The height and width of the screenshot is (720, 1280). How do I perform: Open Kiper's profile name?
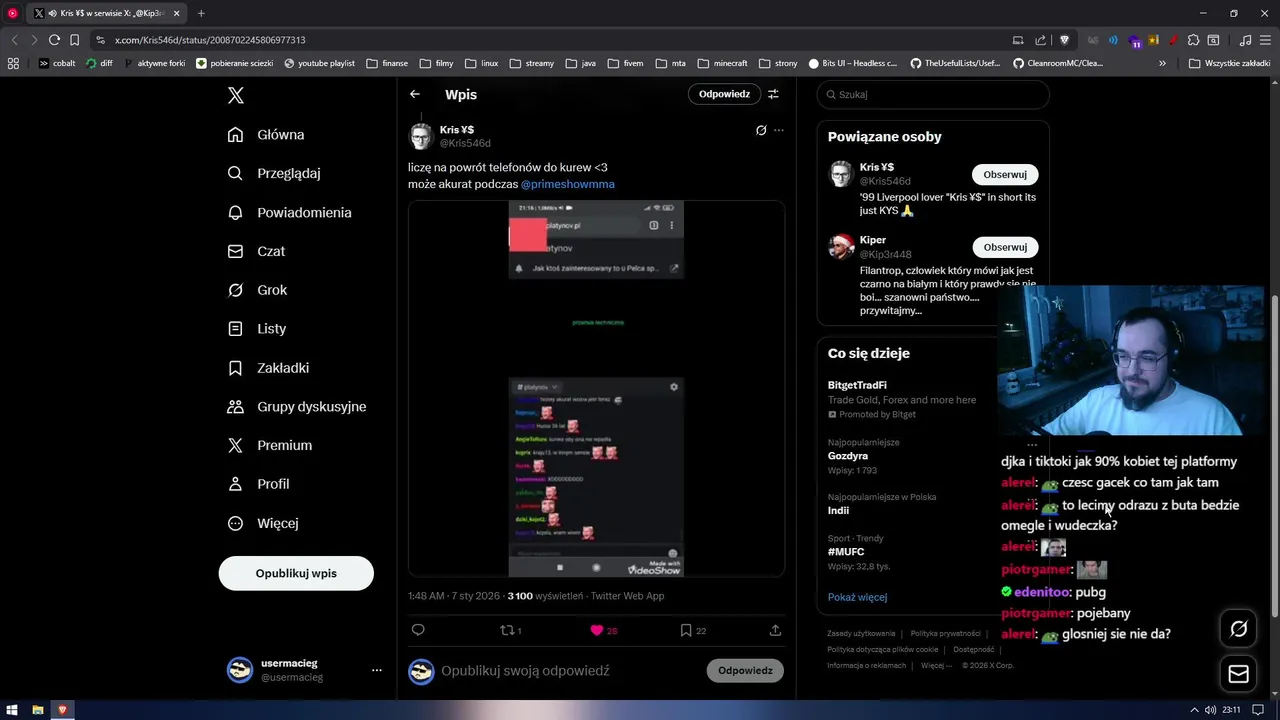pos(873,240)
